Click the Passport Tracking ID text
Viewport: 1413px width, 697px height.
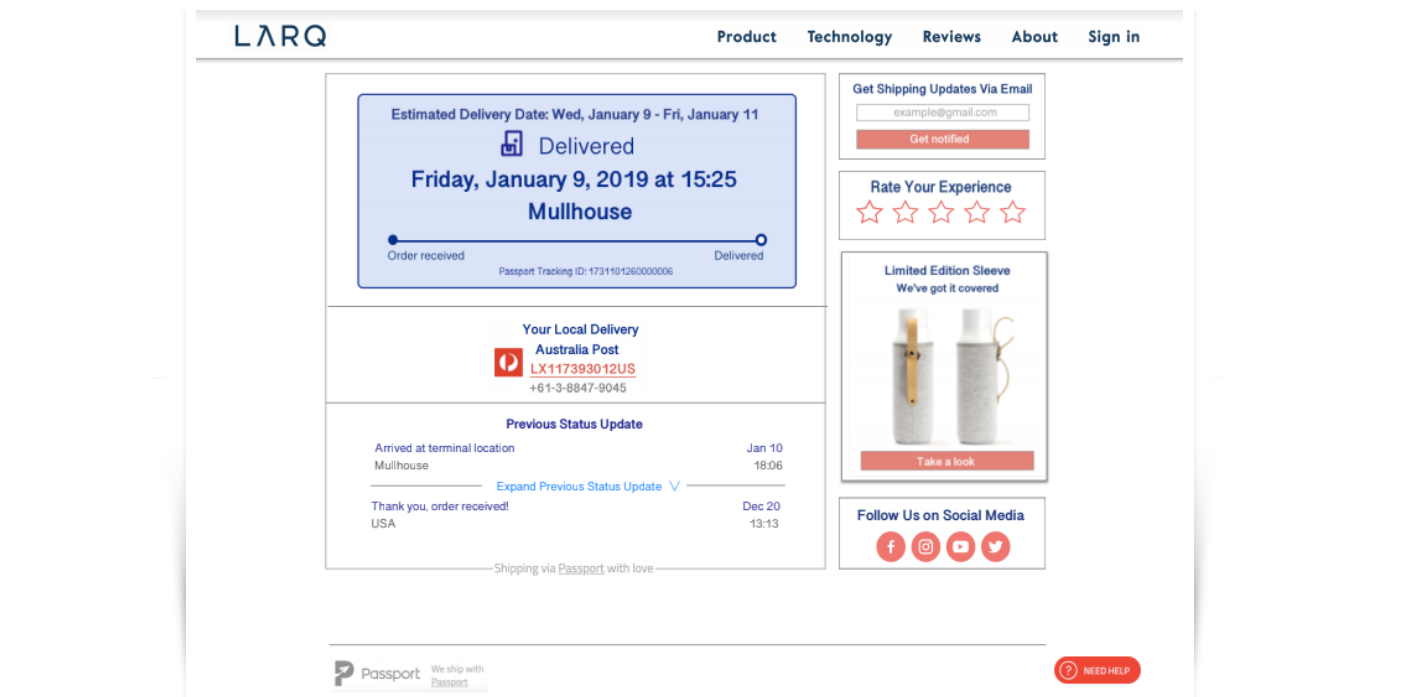(x=586, y=272)
